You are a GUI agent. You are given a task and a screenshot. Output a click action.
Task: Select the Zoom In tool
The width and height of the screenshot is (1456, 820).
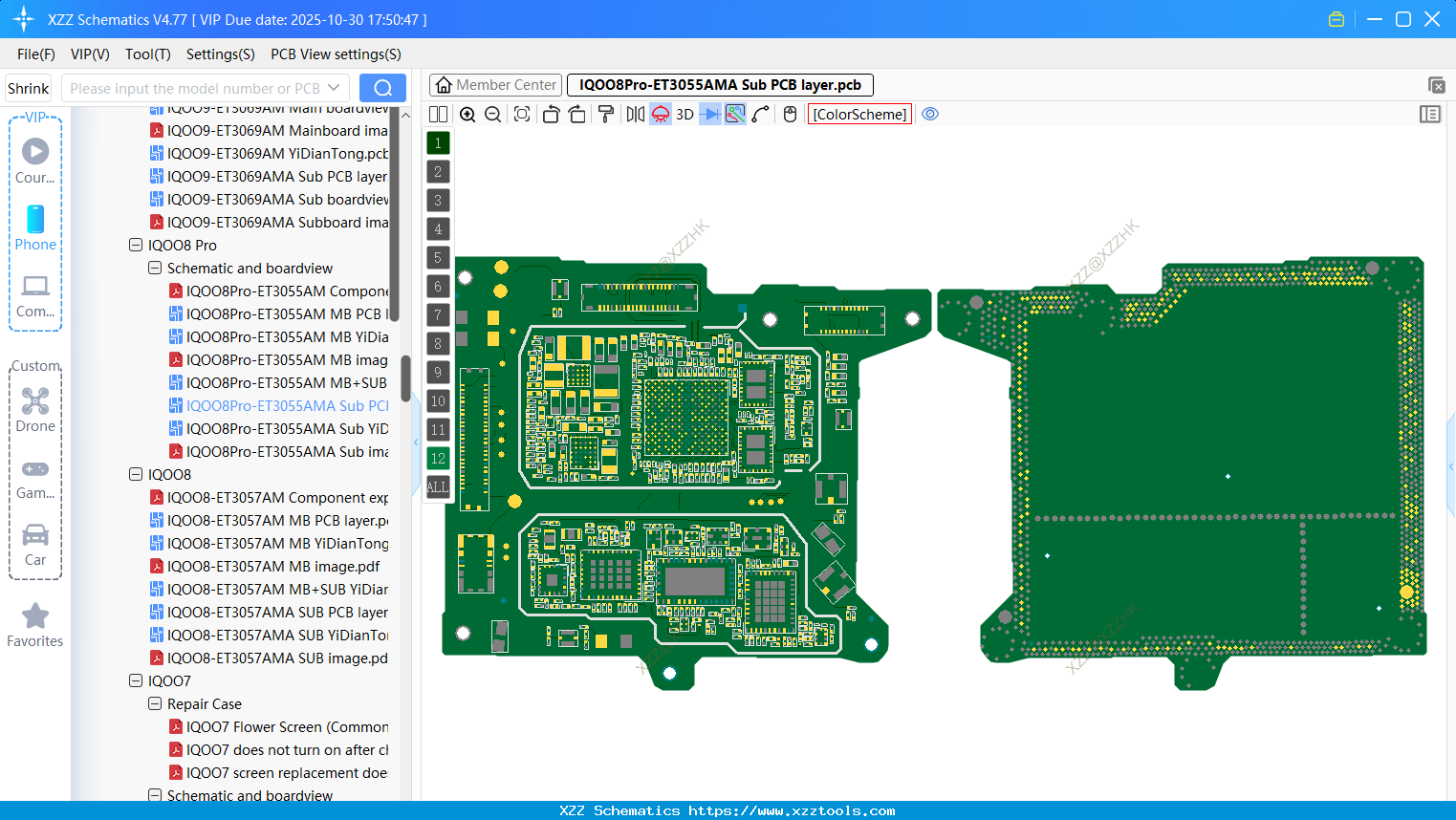[467, 114]
